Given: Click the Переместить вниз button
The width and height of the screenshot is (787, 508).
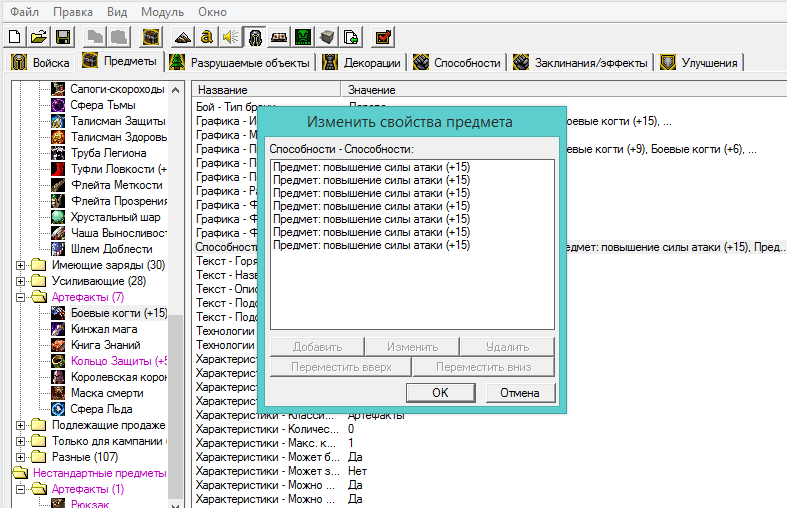Looking at the screenshot, I should [x=483, y=367].
